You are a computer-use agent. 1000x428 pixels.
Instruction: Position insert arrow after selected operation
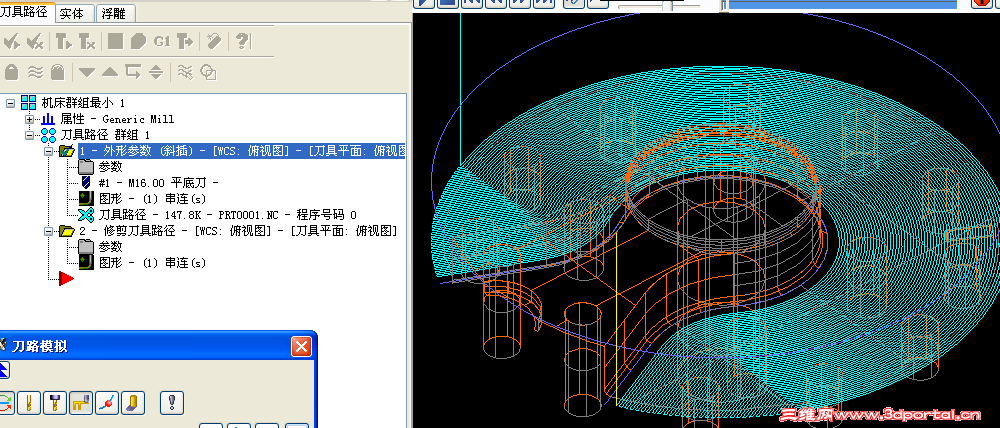[x=133, y=71]
